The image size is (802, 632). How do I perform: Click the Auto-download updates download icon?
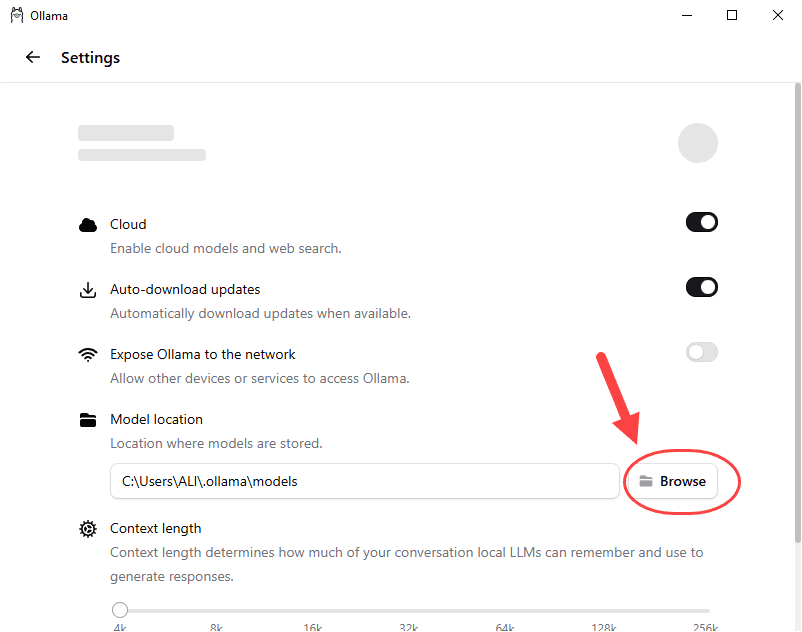point(88,290)
